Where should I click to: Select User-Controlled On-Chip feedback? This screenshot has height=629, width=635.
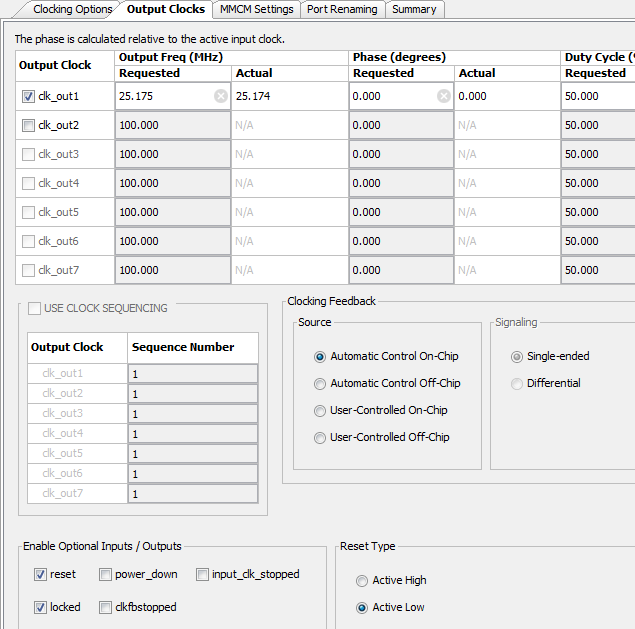tap(320, 411)
